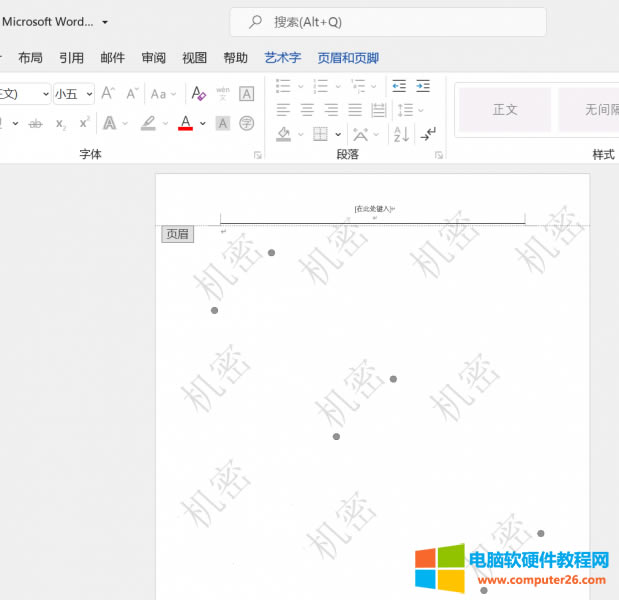Click the bullet list icon
Screen dimensions: 619x600
(x=283, y=86)
